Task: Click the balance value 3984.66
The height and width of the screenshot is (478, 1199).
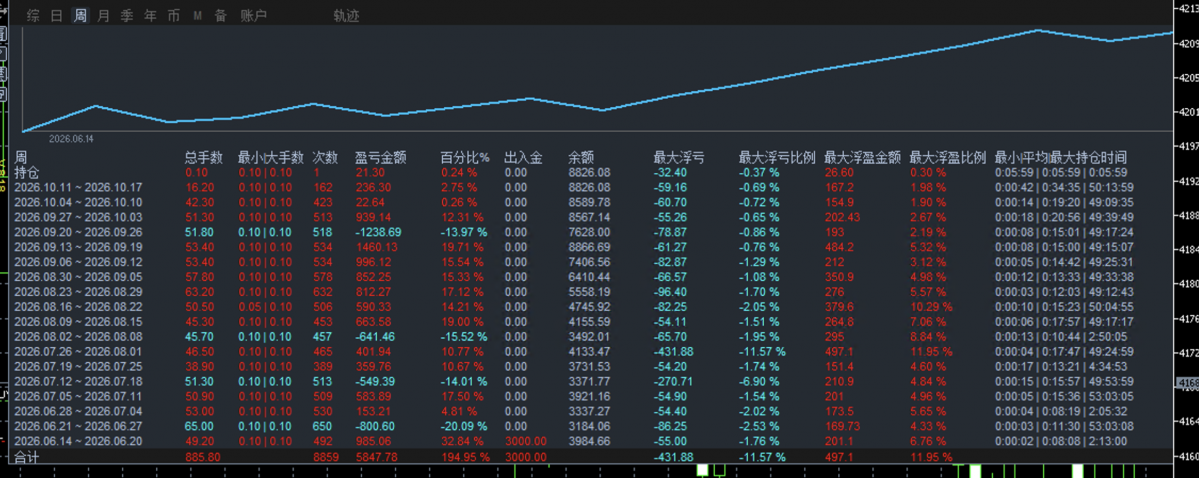Action: point(589,441)
